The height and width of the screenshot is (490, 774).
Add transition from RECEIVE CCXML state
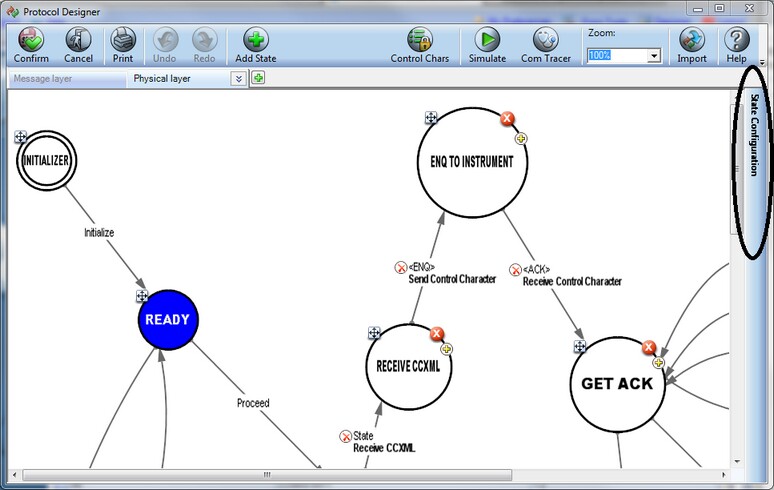coord(446,349)
